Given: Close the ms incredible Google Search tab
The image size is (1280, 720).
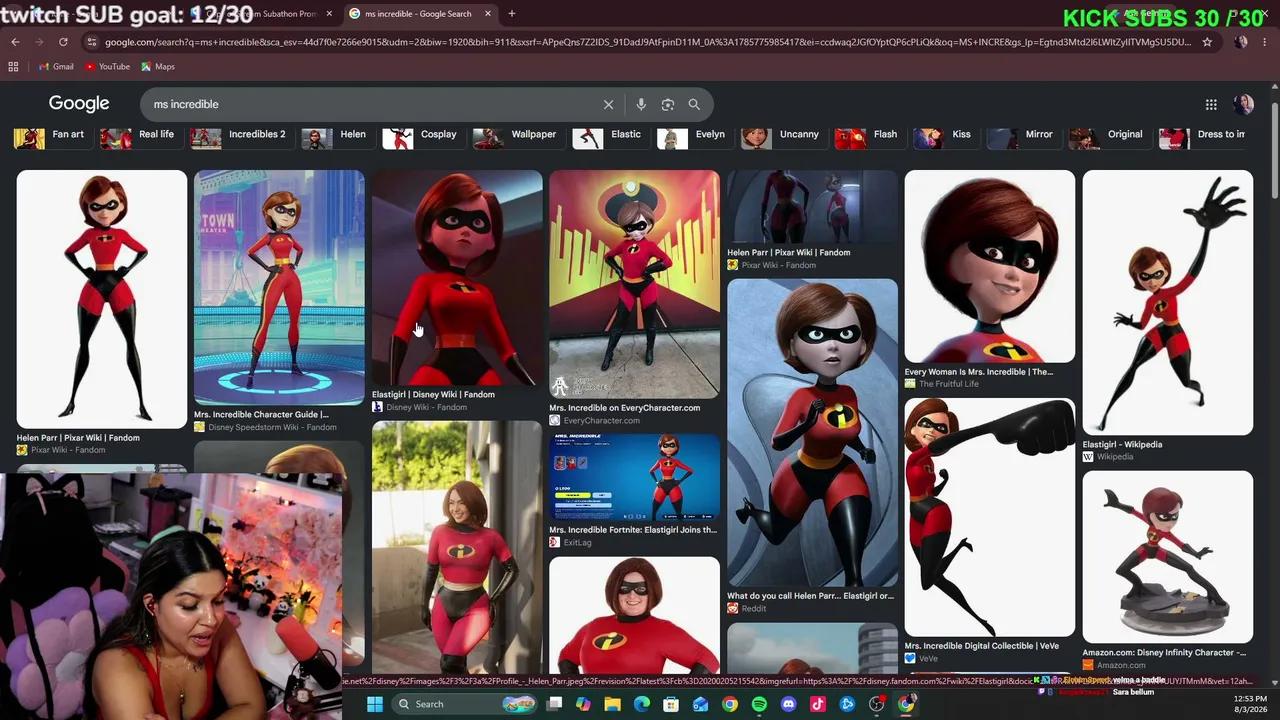Looking at the screenshot, I should [x=490, y=14].
